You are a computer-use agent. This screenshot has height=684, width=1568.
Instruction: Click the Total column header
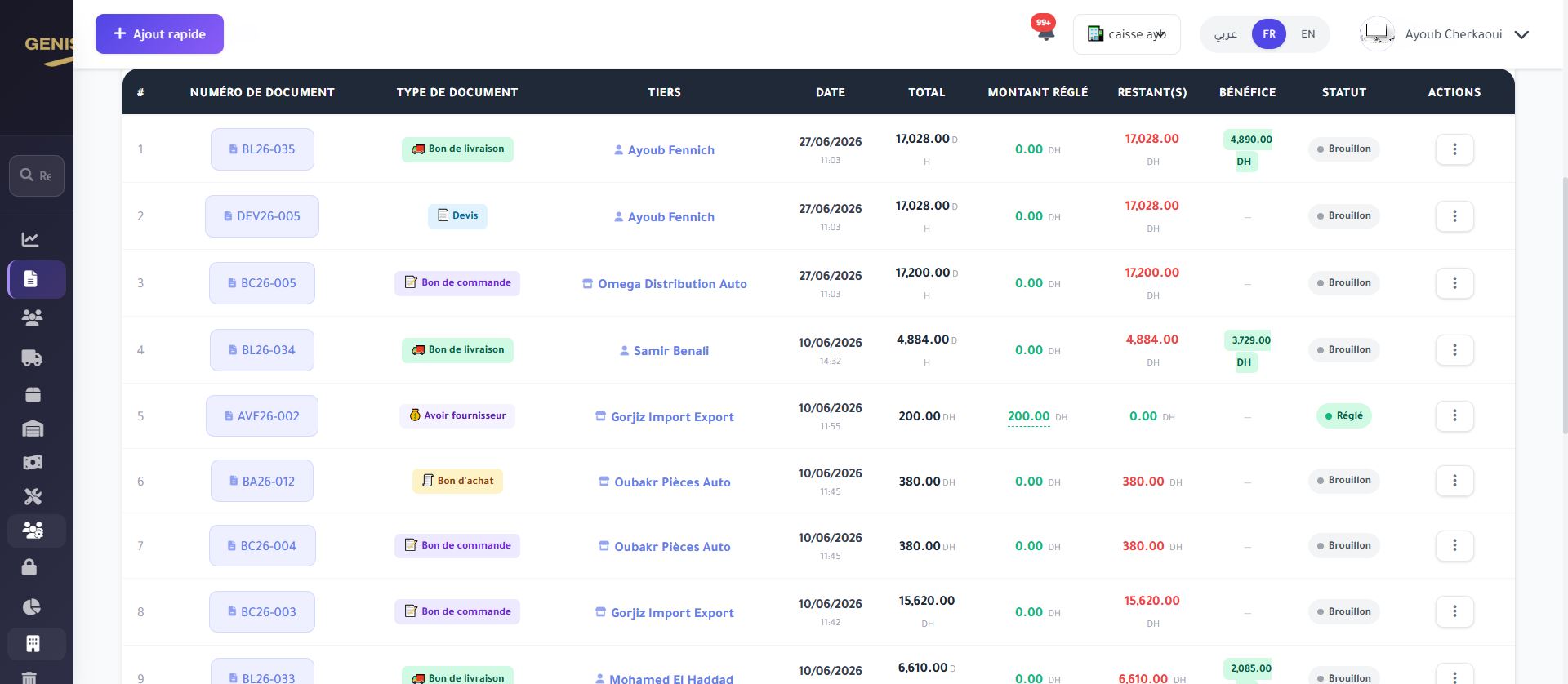click(927, 92)
